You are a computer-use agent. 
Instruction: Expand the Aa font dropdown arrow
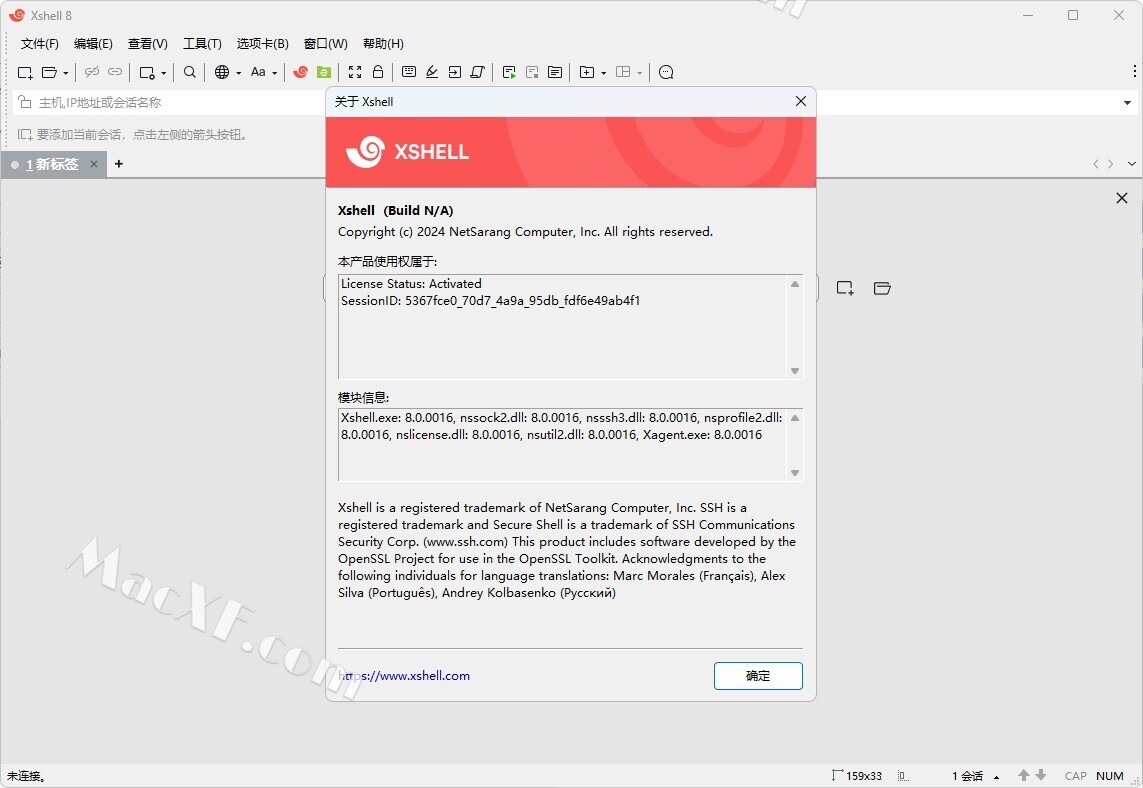coord(275,73)
